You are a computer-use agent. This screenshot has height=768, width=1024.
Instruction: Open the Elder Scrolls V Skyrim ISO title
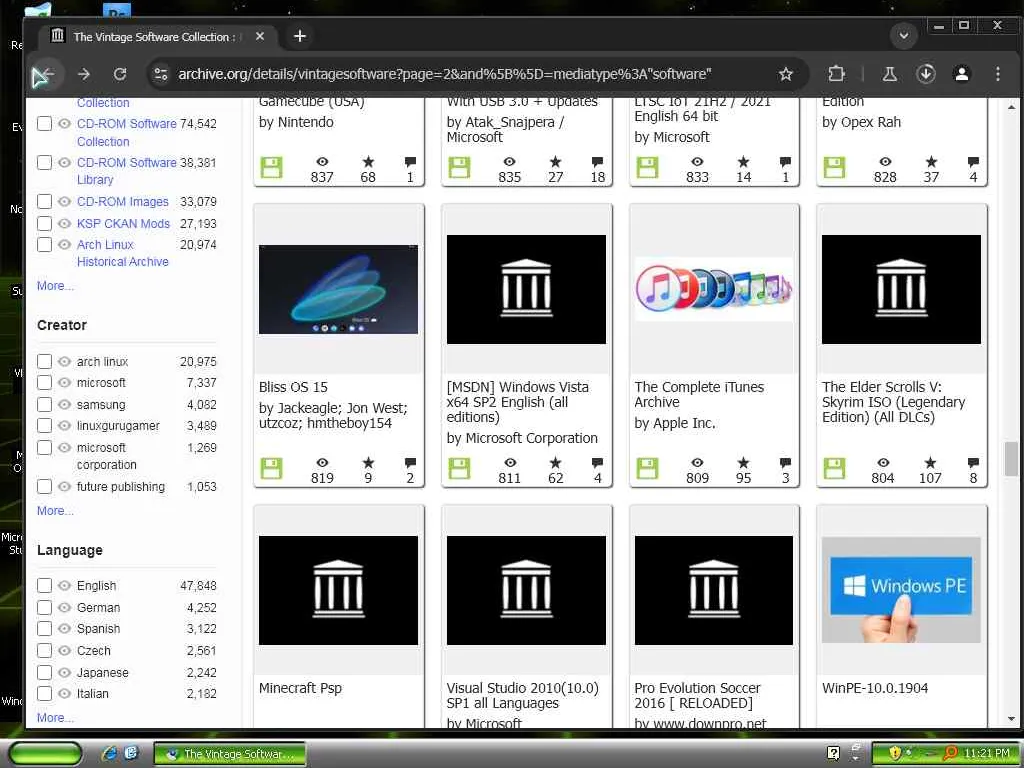pyautogui.click(x=893, y=402)
